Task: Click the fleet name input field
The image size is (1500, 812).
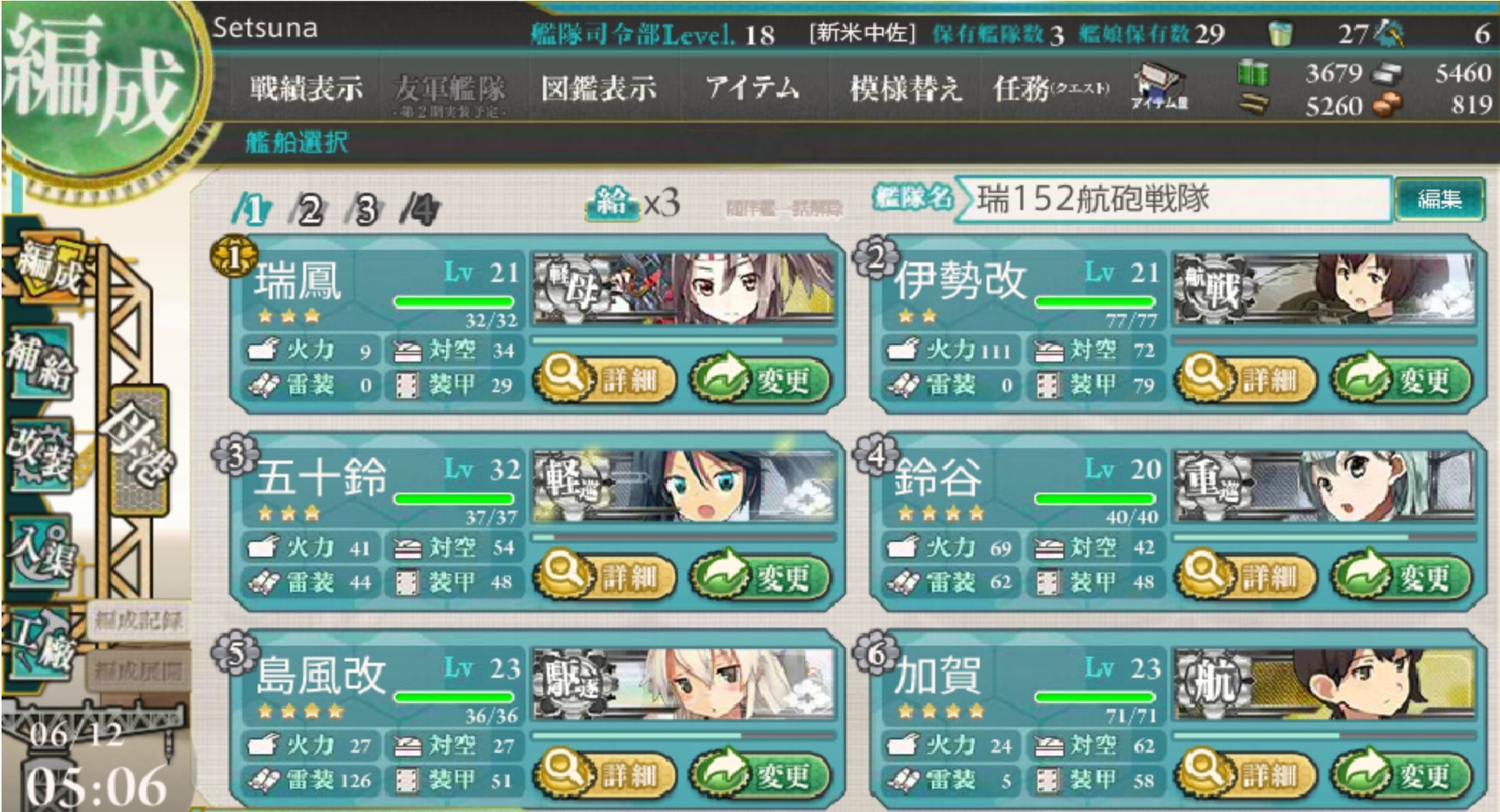Action: 1176,199
